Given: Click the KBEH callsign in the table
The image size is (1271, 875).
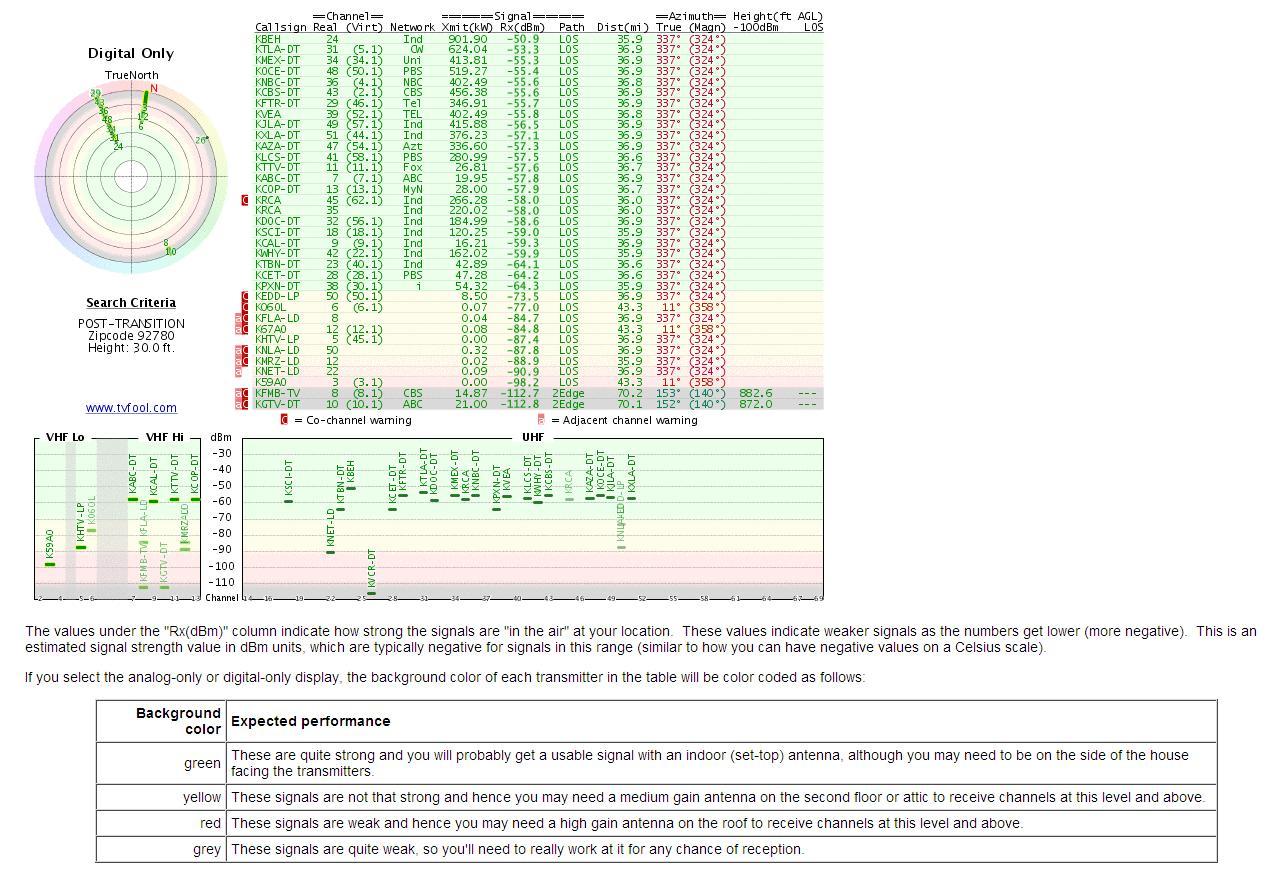Looking at the screenshot, I should 268,39.
